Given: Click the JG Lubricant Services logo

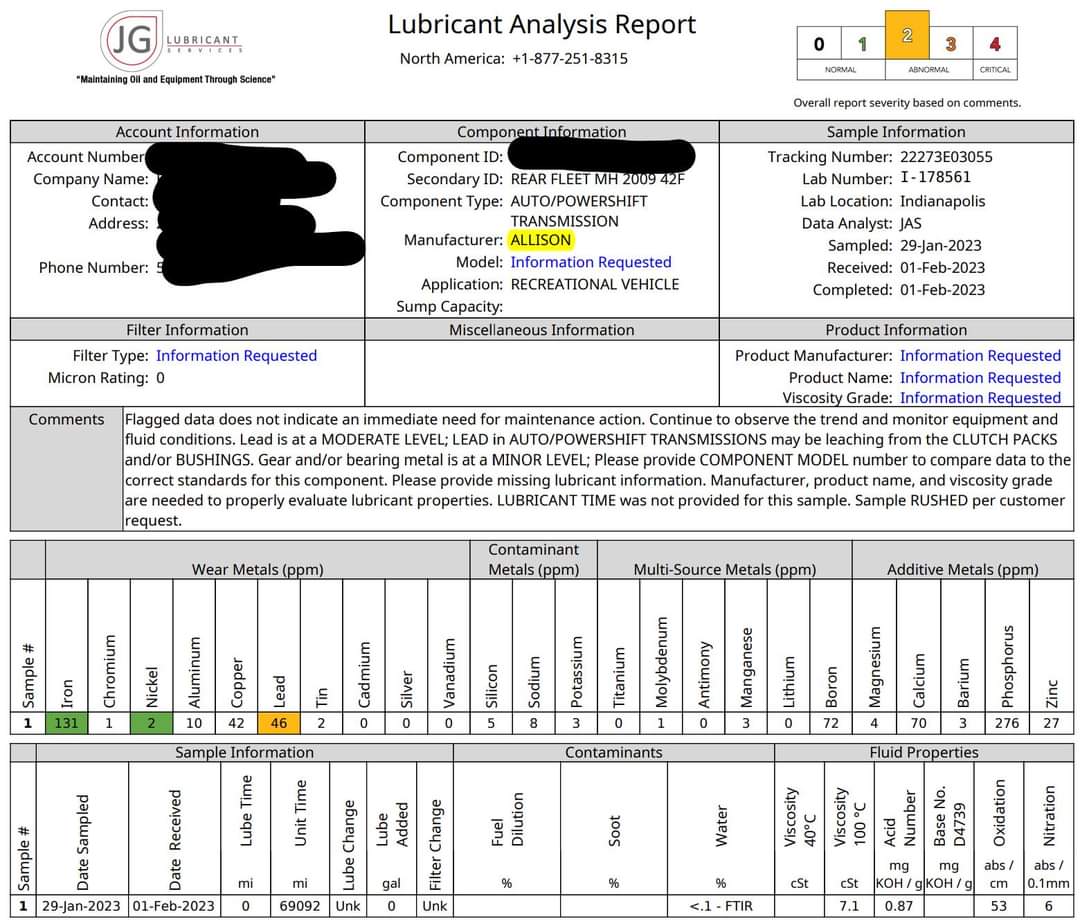Looking at the screenshot, I should pos(170,42).
